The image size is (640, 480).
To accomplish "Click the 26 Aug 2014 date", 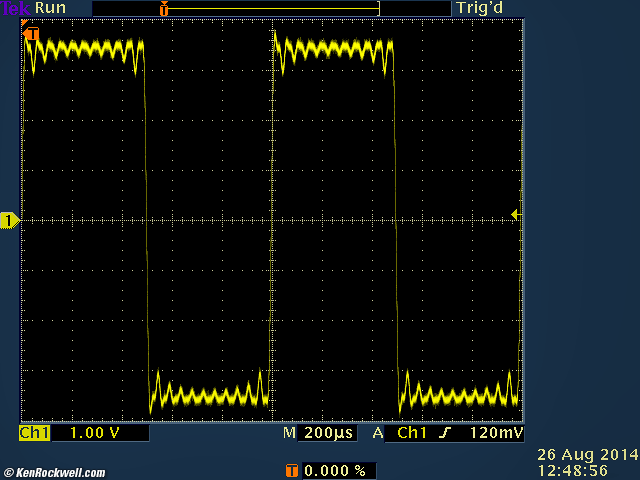I will pyautogui.click(x=588, y=454).
